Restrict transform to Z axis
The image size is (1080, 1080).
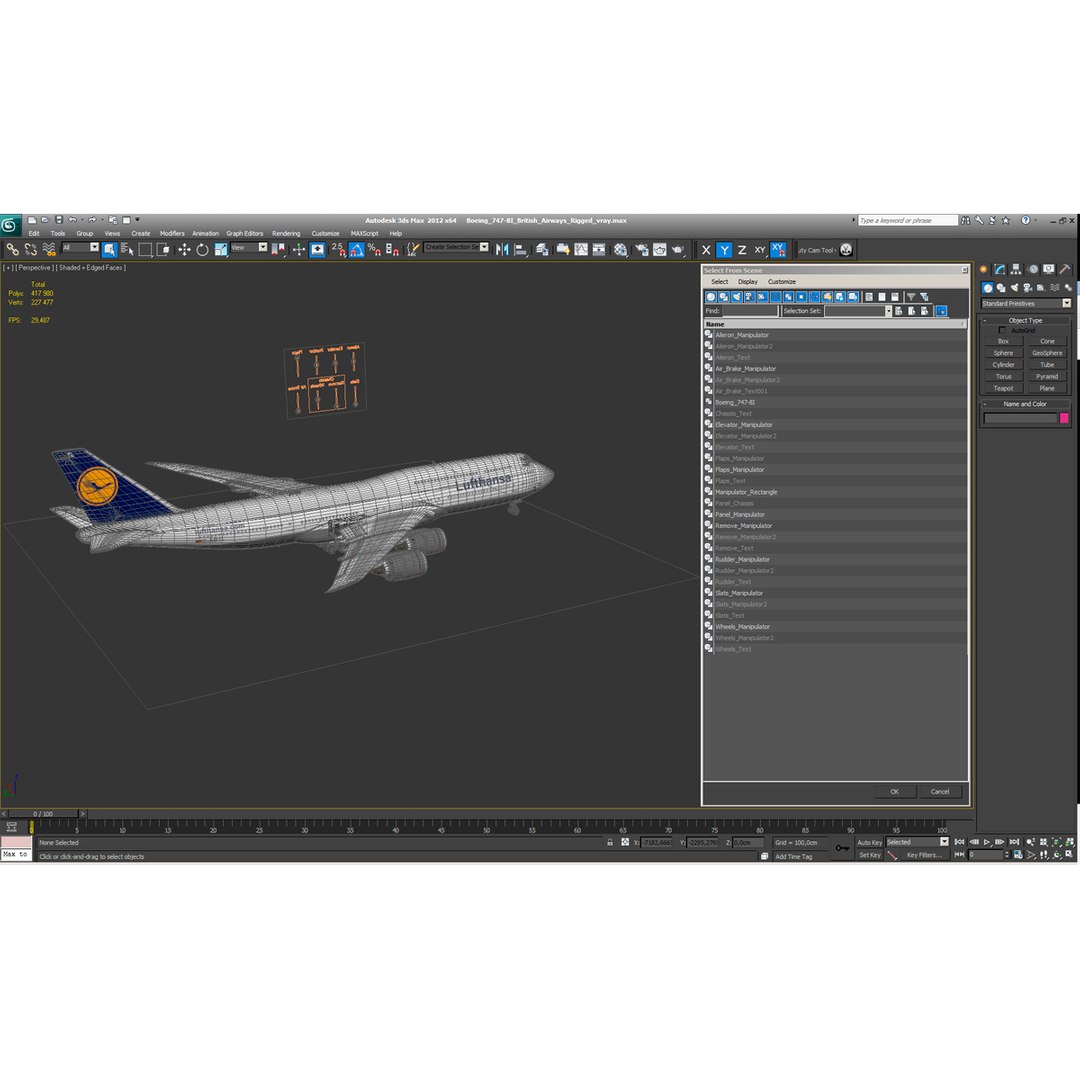click(x=742, y=250)
